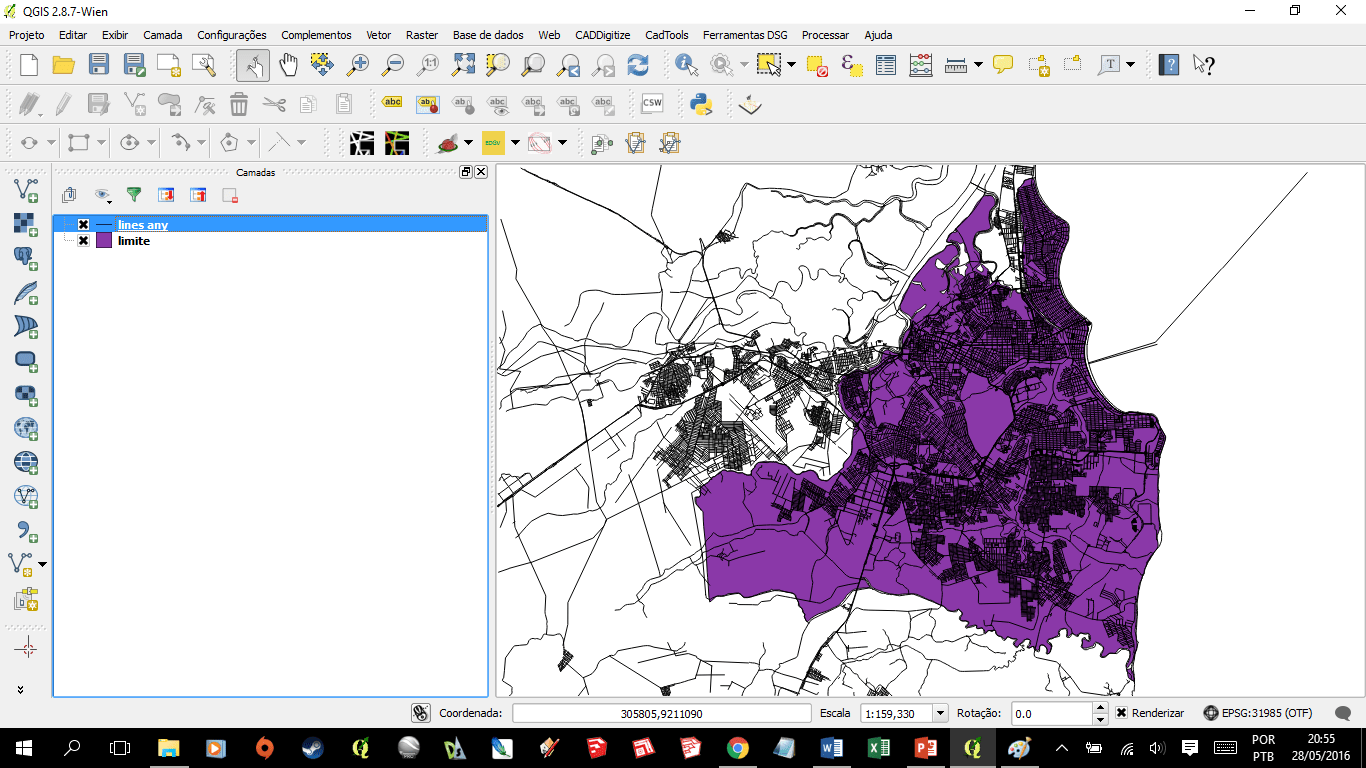Open the Escala scale dropdown

[x=937, y=713]
